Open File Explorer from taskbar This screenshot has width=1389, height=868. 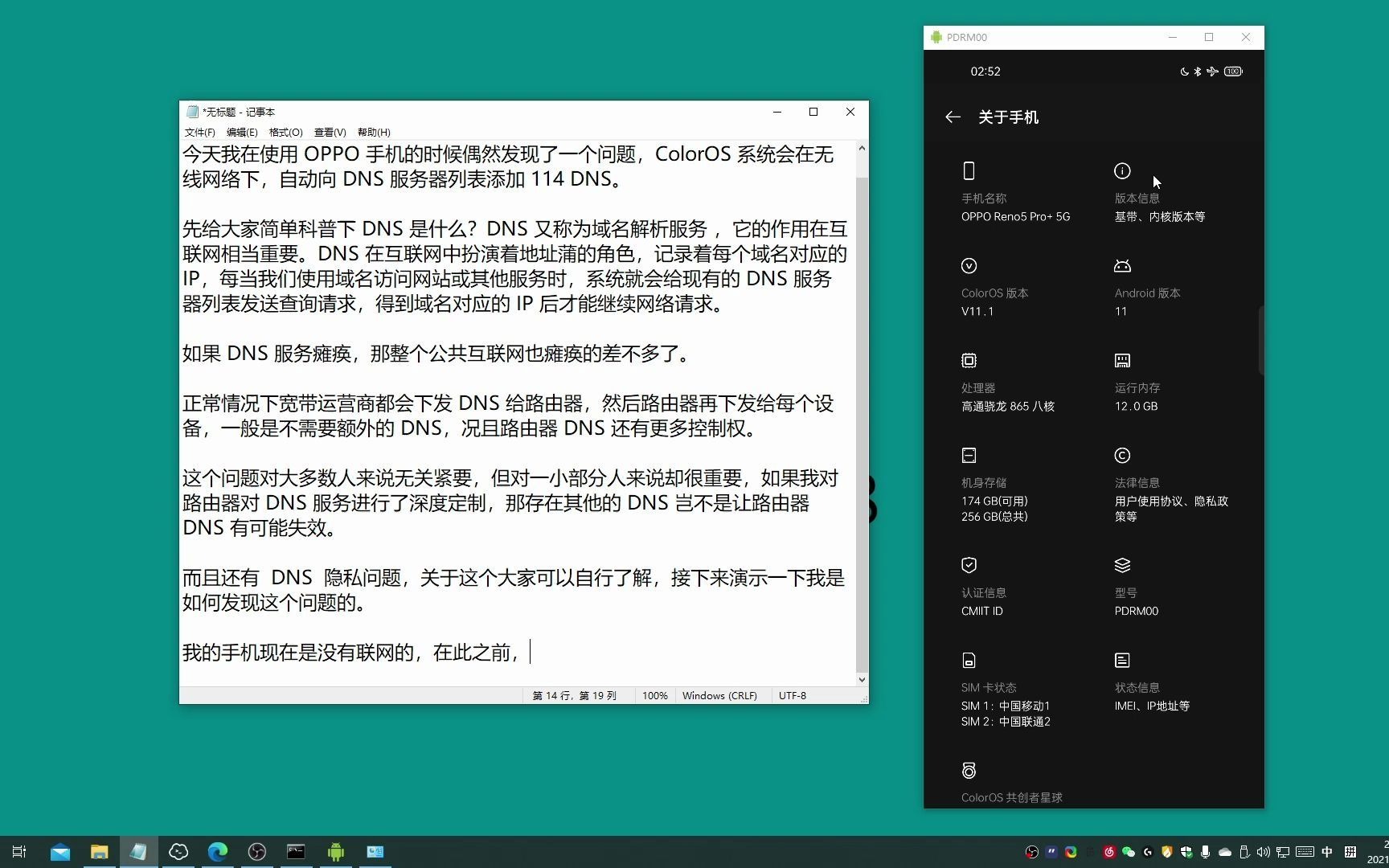(x=99, y=852)
